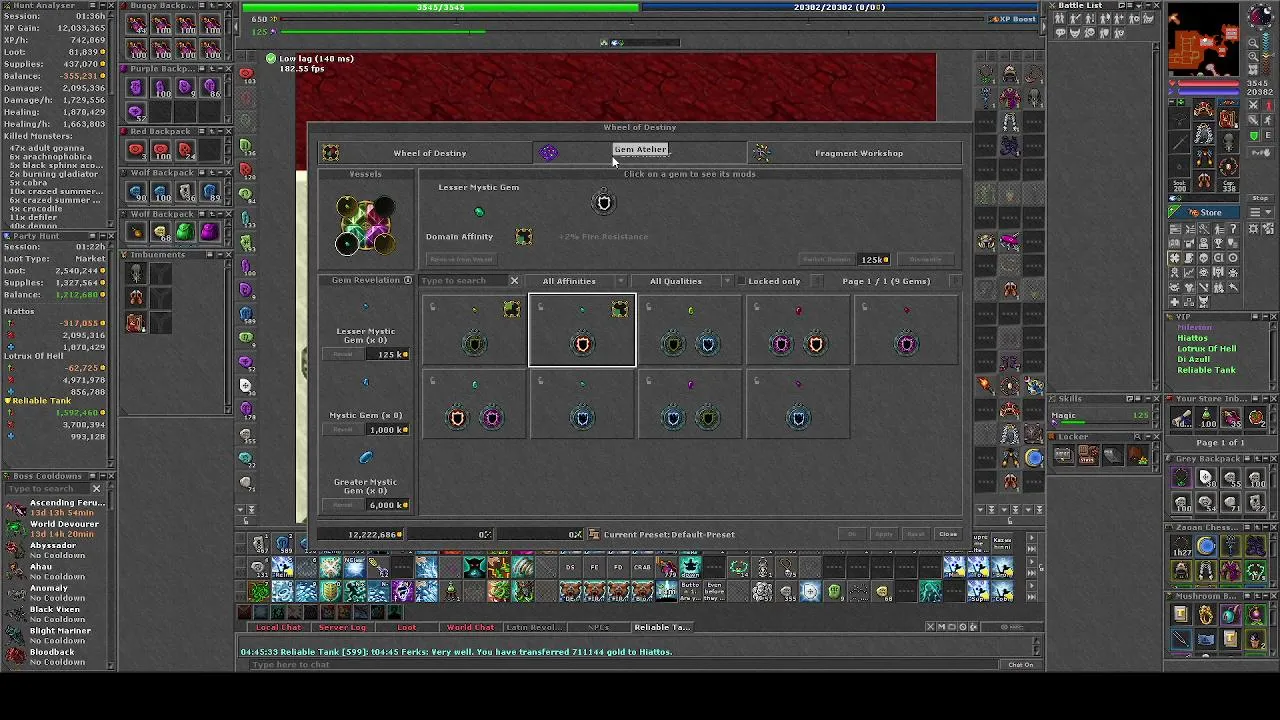Open the green backpack in Wolf Backpack
The image size is (1280, 720).
click(x=185, y=232)
